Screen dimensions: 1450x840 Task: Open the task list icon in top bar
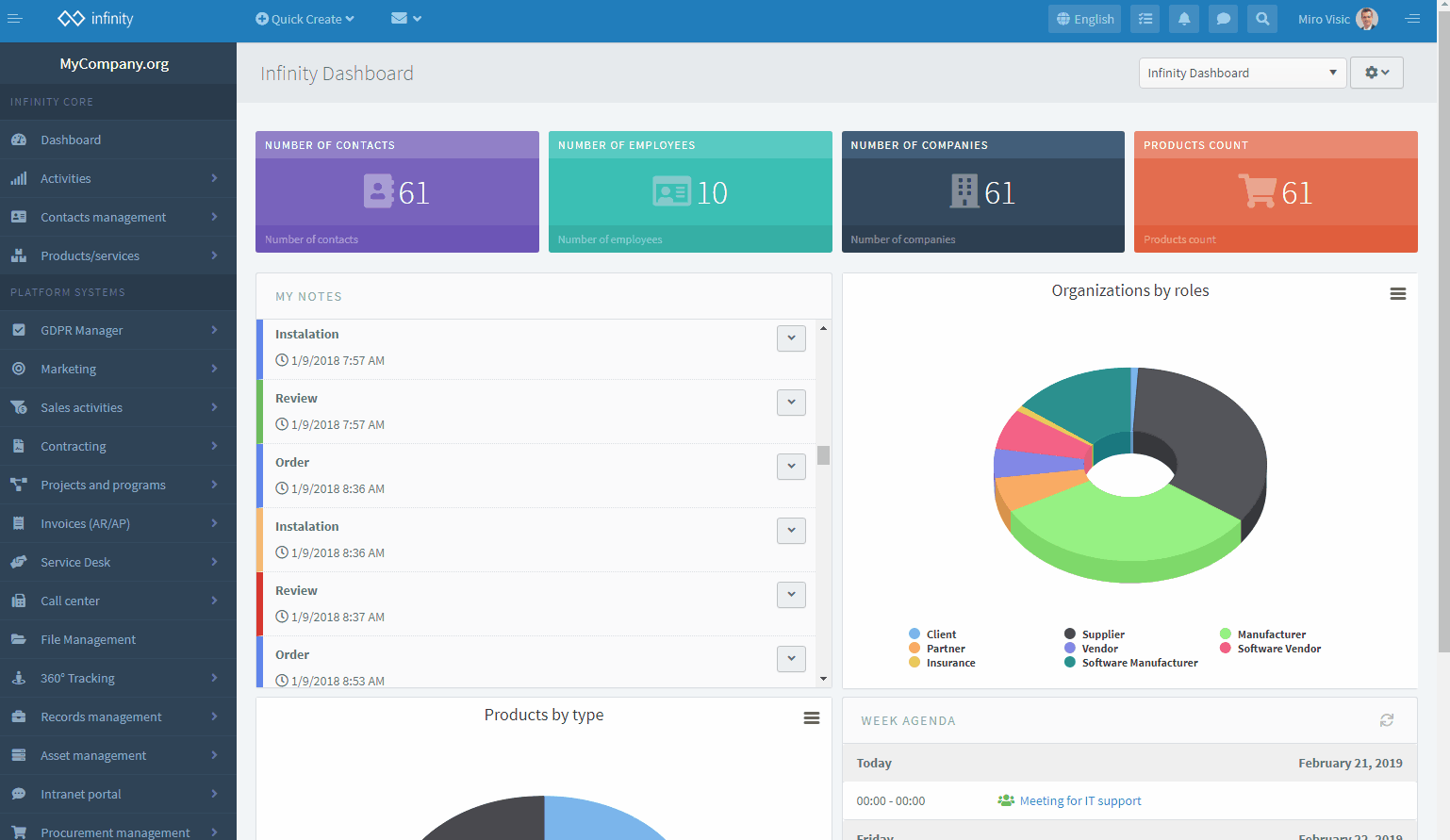coord(1145,19)
